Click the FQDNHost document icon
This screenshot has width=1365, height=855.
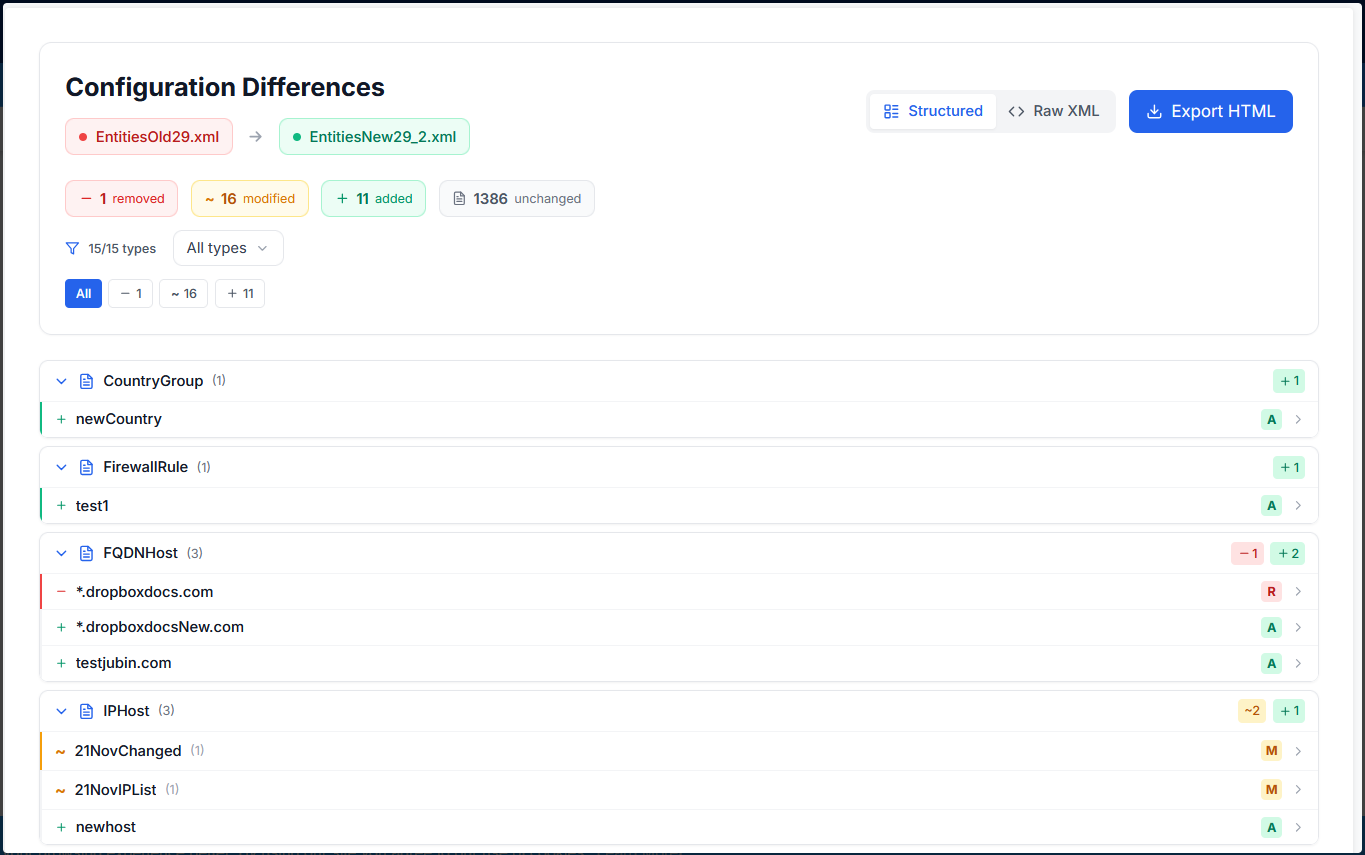(x=86, y=553)
